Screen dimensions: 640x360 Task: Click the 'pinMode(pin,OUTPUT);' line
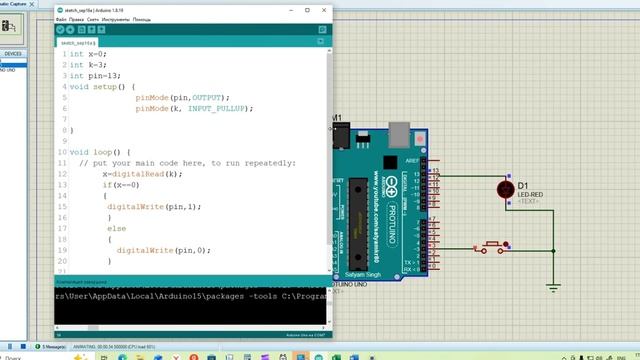[182, 98]
